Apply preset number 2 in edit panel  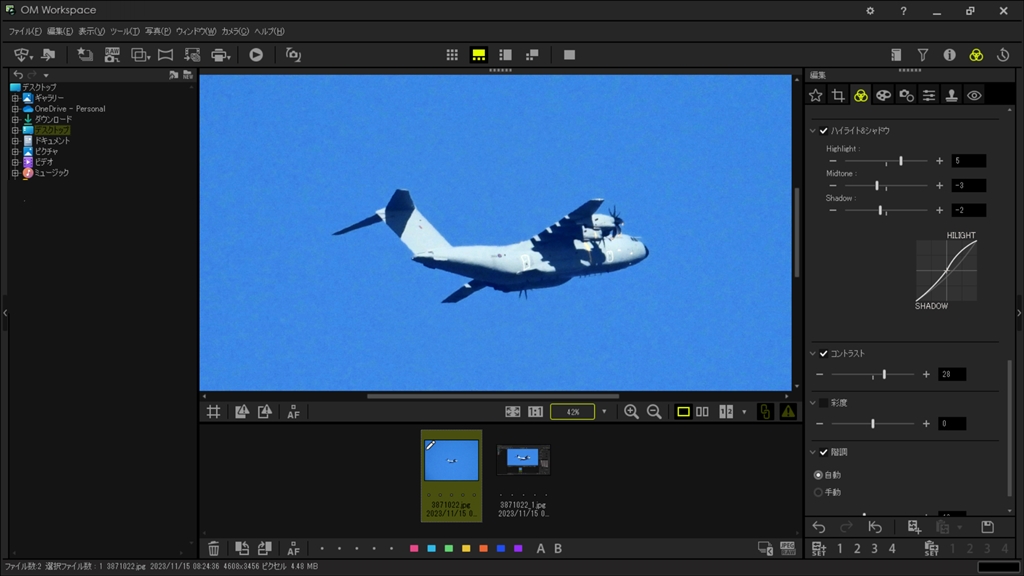pos(857,549)
